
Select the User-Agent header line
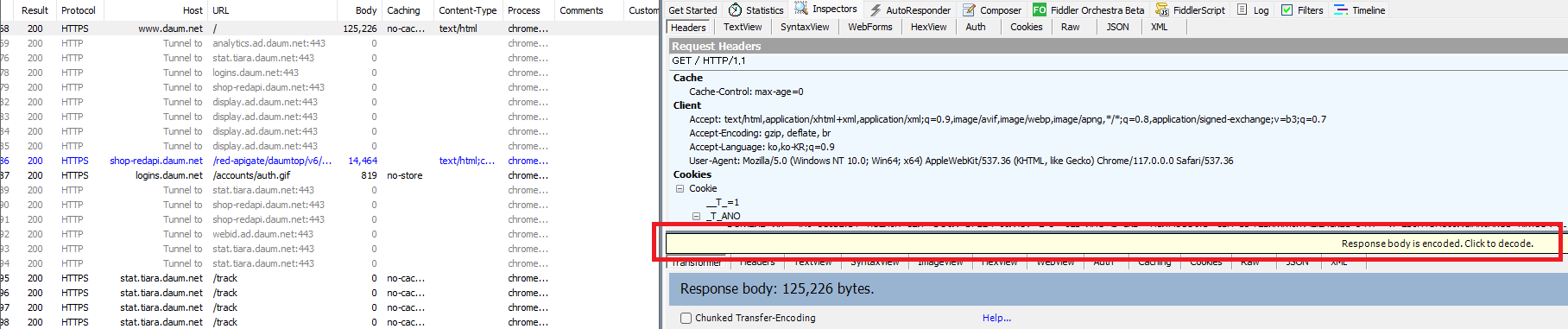coord(961,161)
